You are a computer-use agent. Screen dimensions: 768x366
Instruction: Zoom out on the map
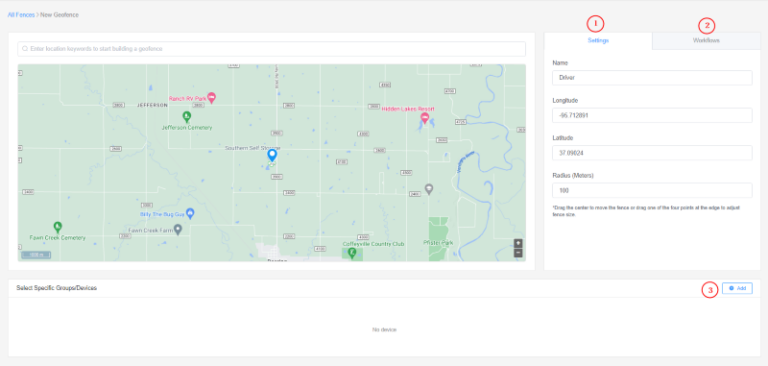(x=518, y=253)
